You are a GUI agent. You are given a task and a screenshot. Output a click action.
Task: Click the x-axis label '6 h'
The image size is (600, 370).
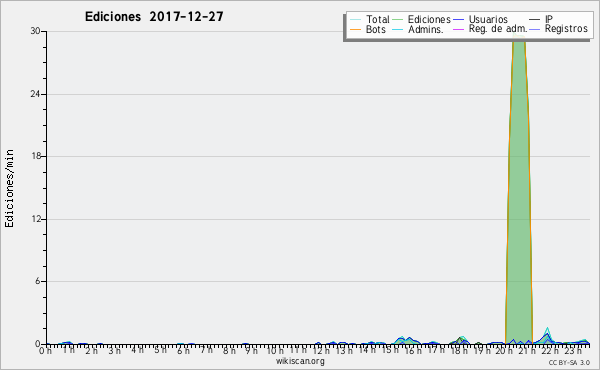pos(183,350)
